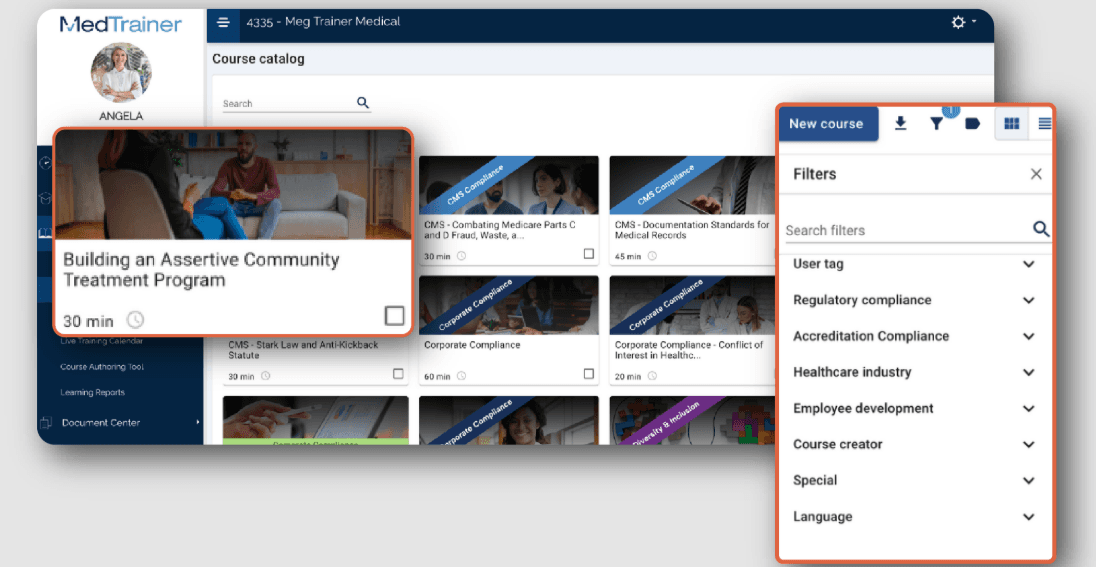
Task: Click the MedTrainer logo
Action: [121, 24]
